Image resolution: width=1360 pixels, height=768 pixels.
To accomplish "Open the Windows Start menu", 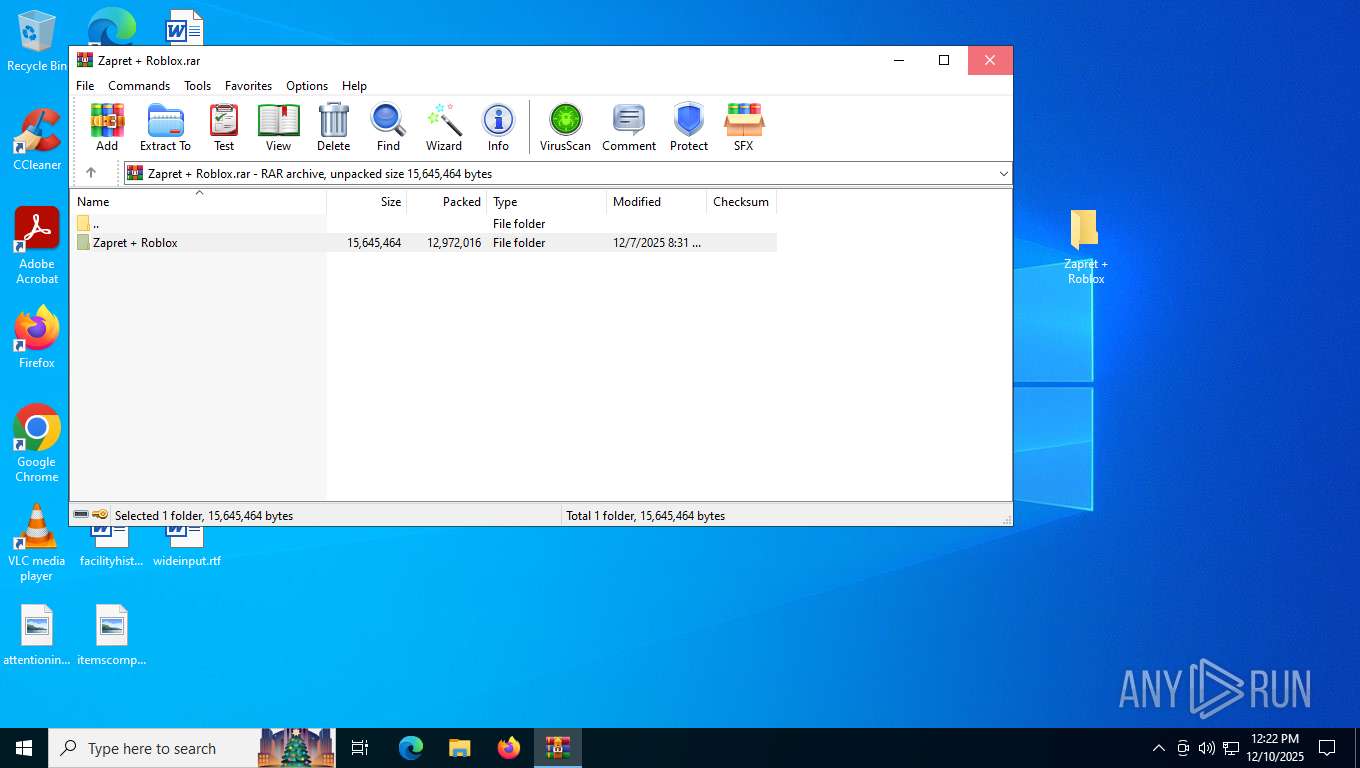I will pos(24,748).
